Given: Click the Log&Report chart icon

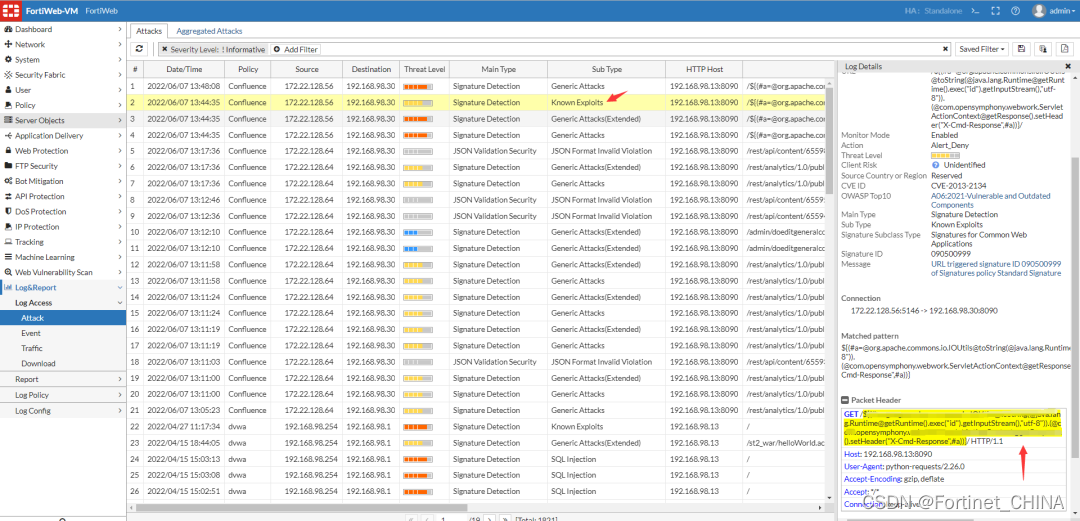Looking at the screenshot, I should click(x=8, y=287).
